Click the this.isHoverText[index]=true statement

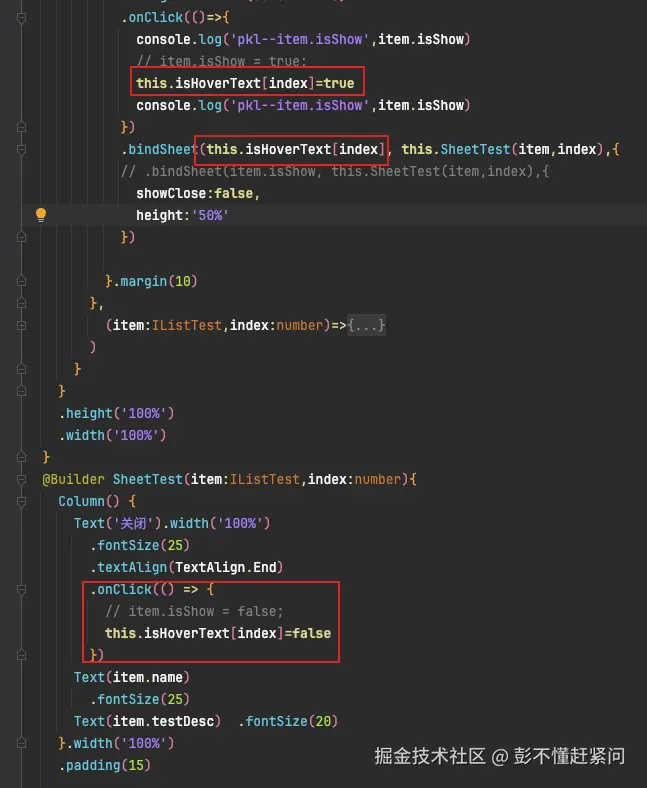[x=245, y=83]
